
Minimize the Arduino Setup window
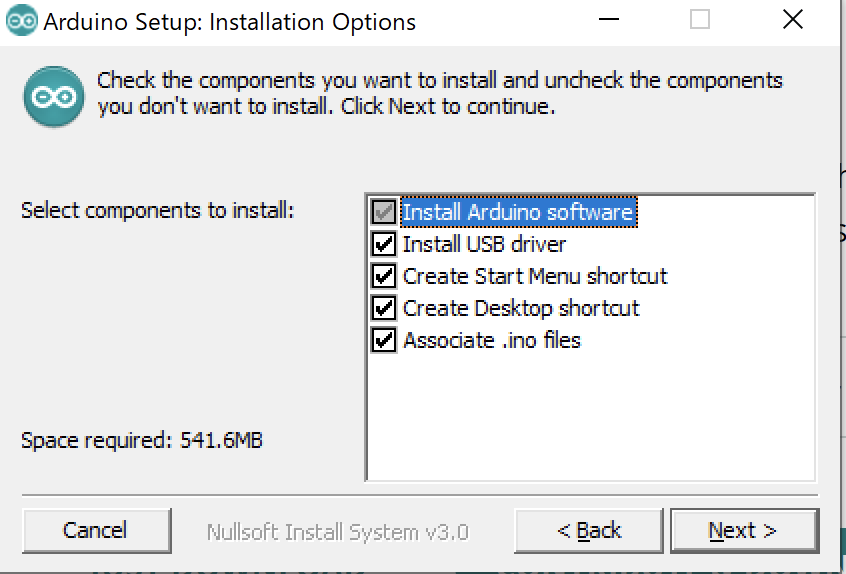coord(607,20)
